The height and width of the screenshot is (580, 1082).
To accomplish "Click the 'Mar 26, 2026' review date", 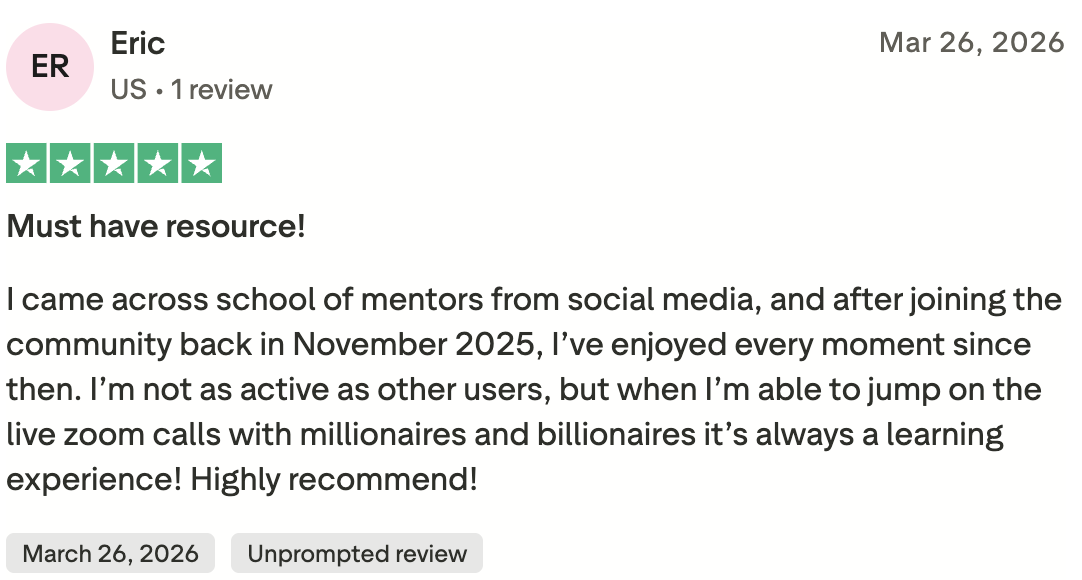I will coord(972,43).
